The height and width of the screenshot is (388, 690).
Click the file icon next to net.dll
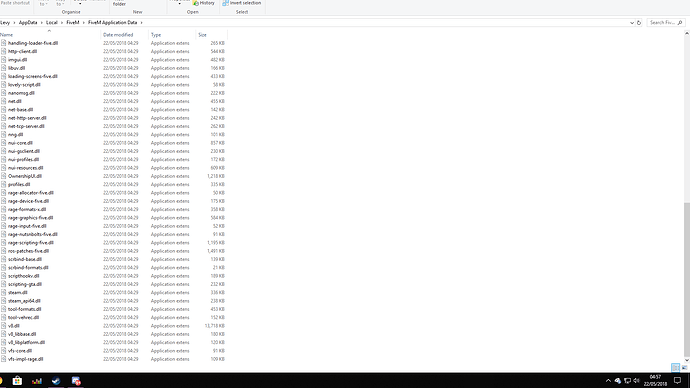pos(4,101)
